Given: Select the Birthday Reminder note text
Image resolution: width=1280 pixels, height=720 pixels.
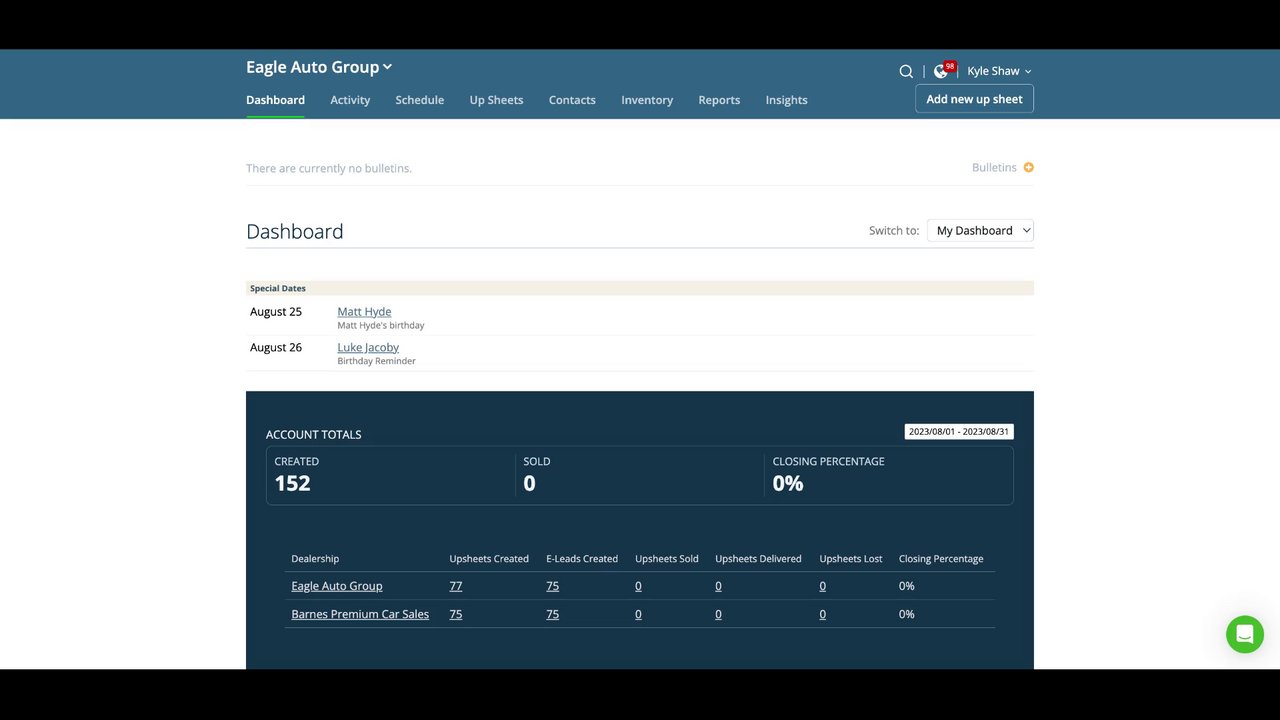Looking at the screenshot, I should point(376,361).
